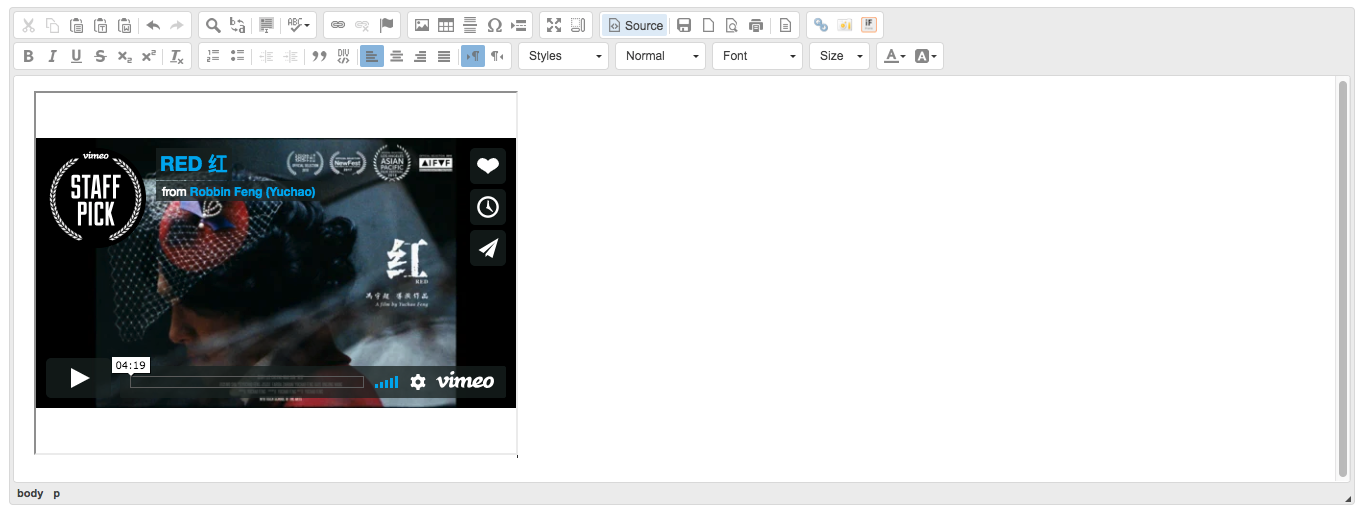Switch to Source view
Screen dimensions: 1369x516
635,25
